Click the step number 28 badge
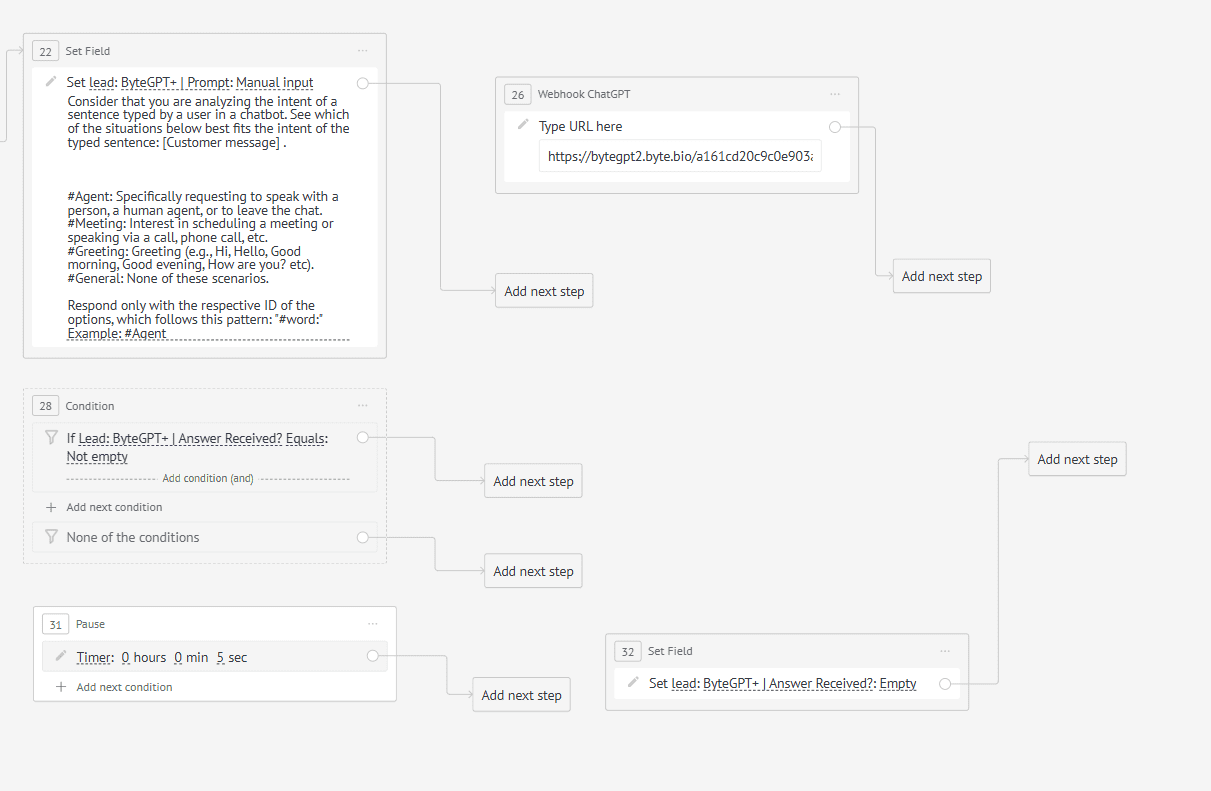This screenshot has width=1211, height=791. point(45,406)
